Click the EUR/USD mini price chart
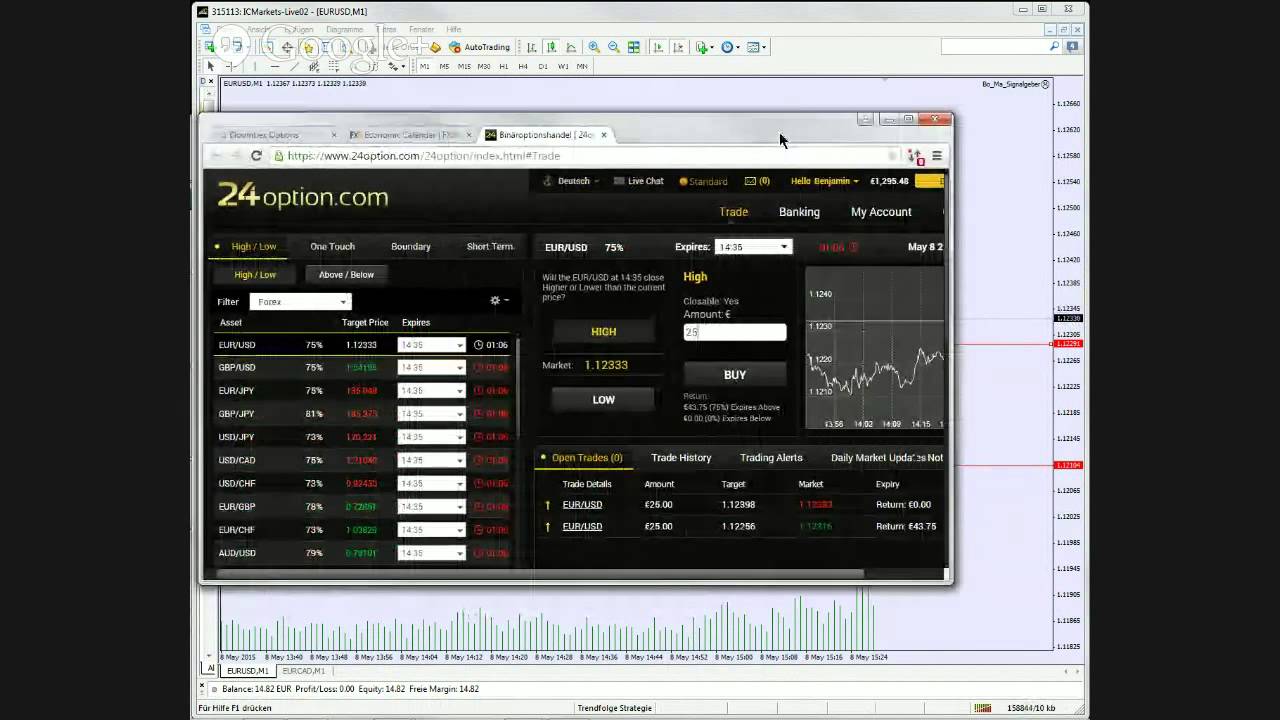 point(875,348)
